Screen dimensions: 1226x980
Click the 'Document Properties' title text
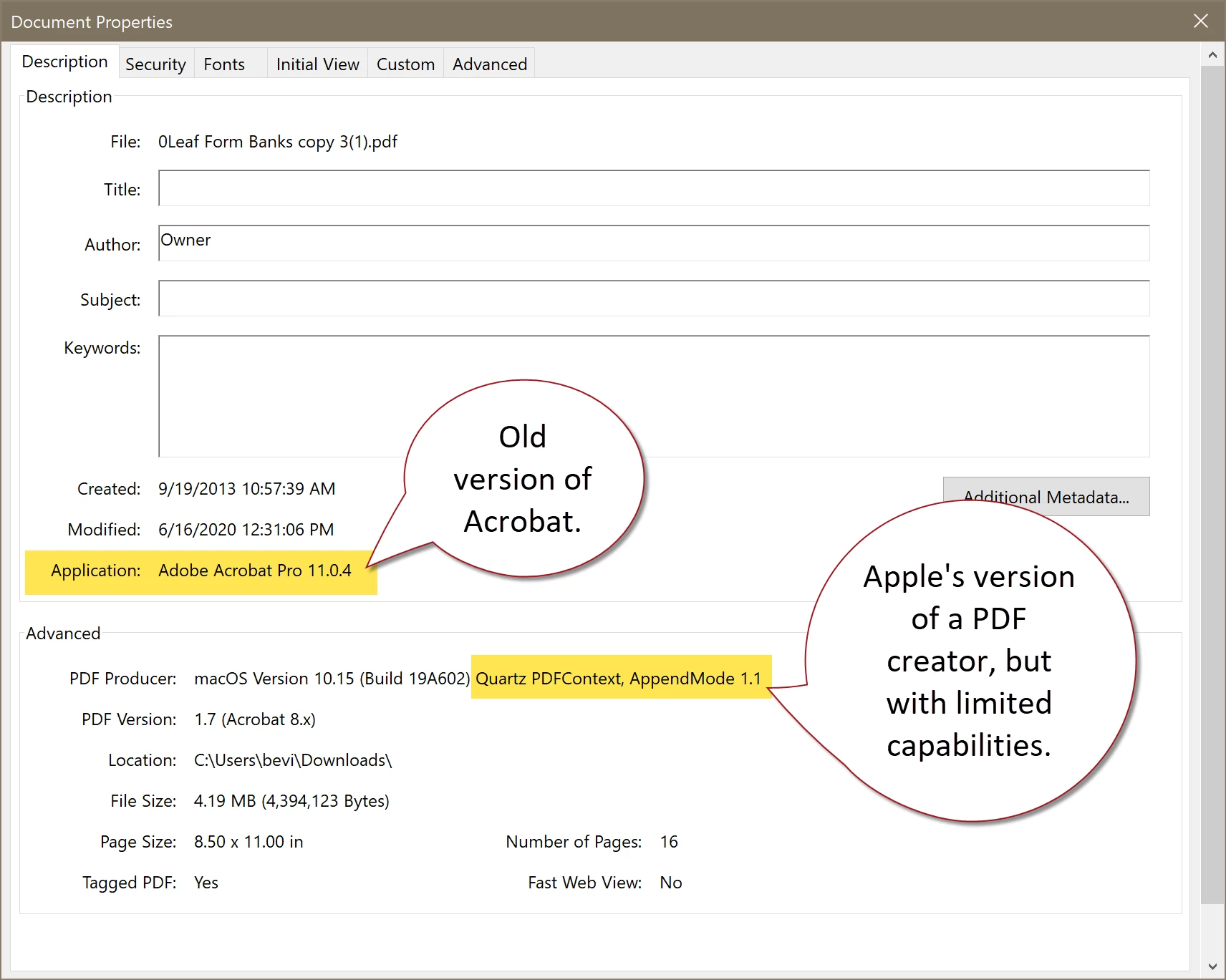tap(92, 22)
